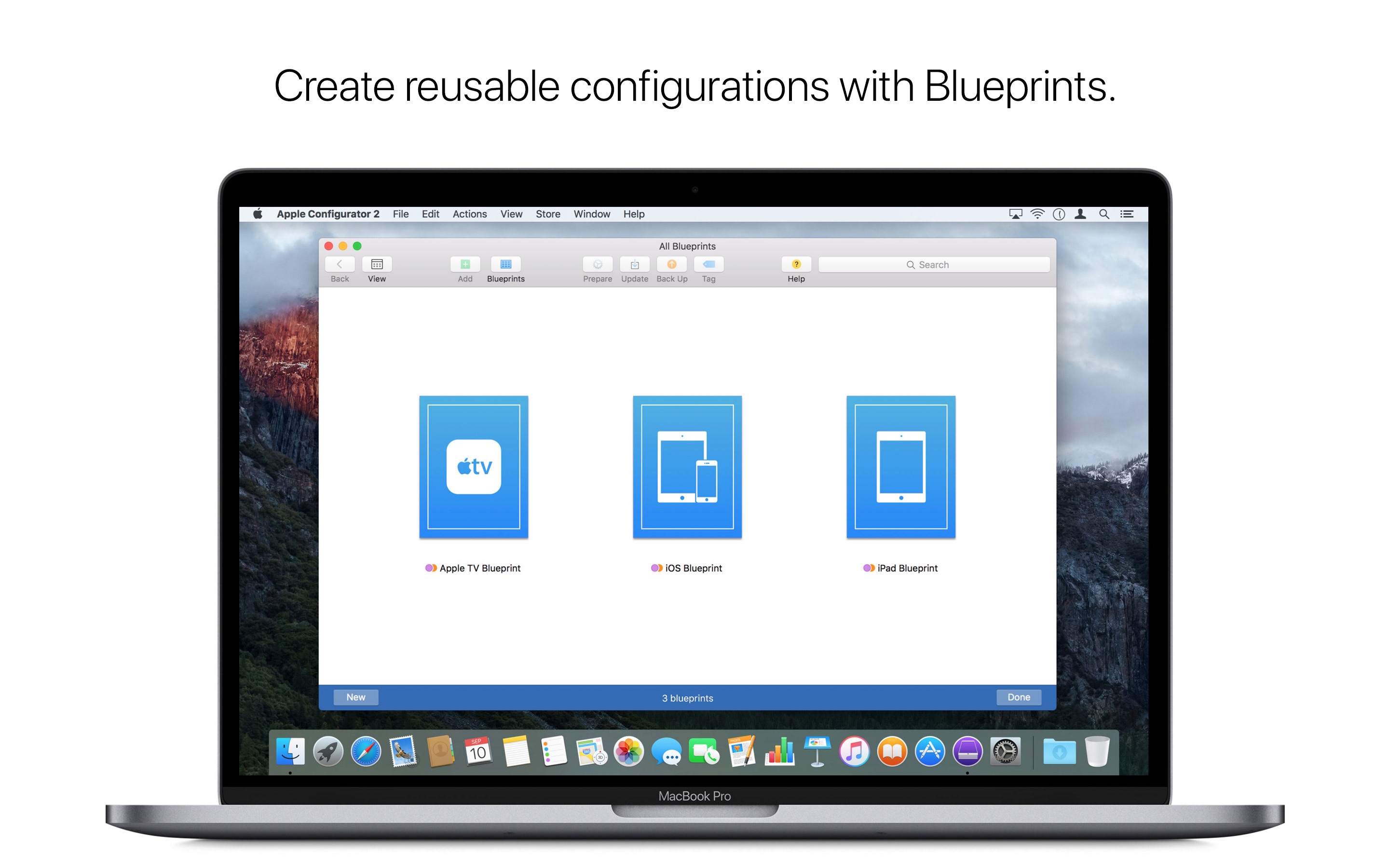The image size is (1389, 868).
Task: Open Launchpad in the Dock
Action: (328, 751)
